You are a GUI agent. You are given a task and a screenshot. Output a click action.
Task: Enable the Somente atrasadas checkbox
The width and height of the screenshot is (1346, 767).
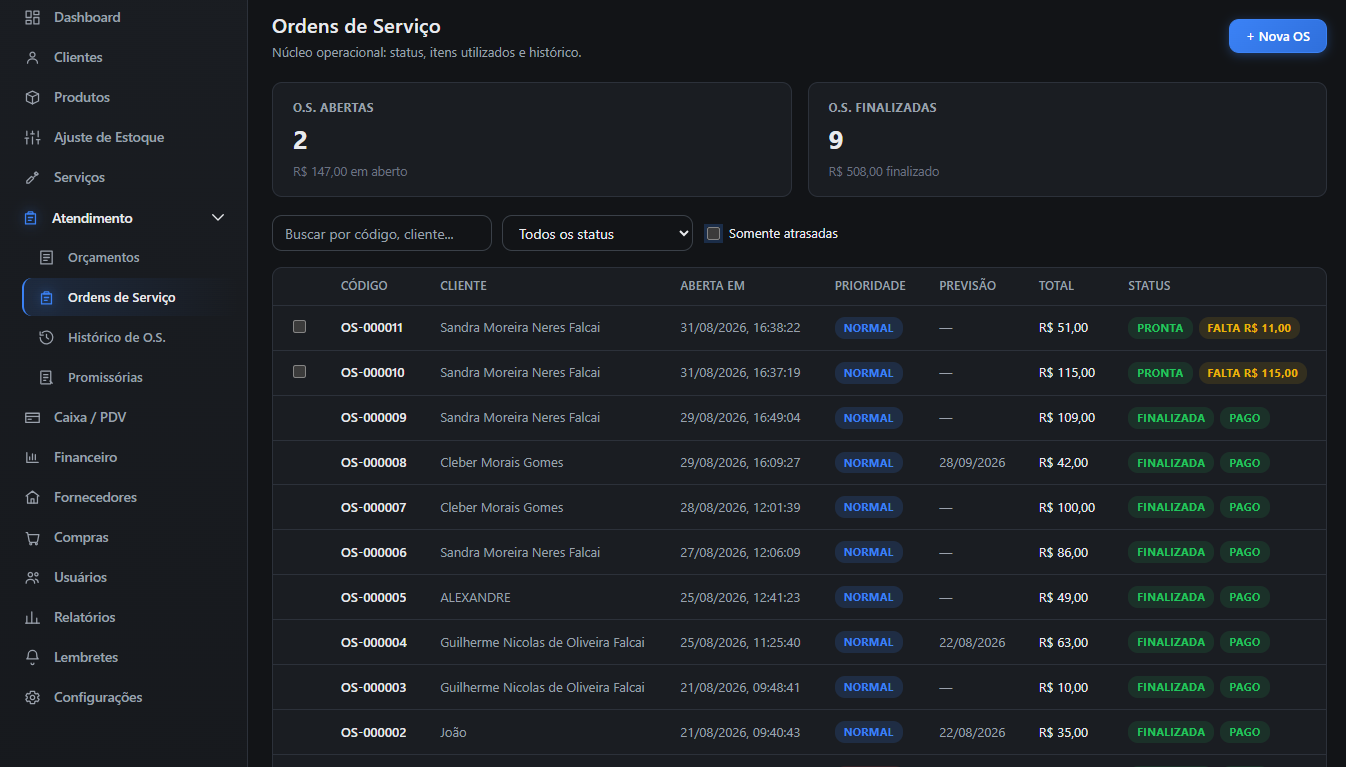[713, 233]
